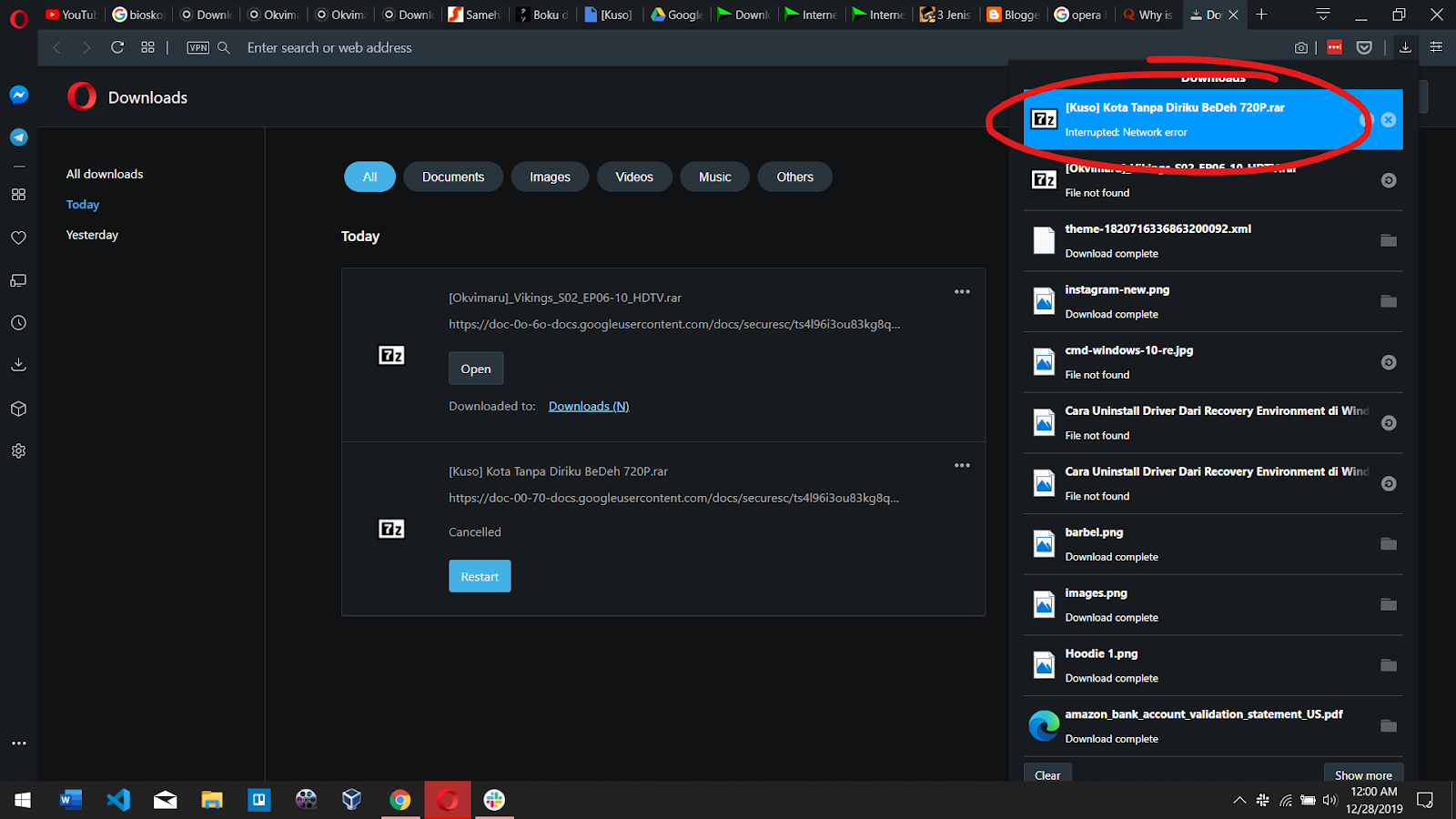This screenshot has width=1456, height=819.
Task: Open browsing History from the sidebar clock icon
Action: tap(18, 322)
